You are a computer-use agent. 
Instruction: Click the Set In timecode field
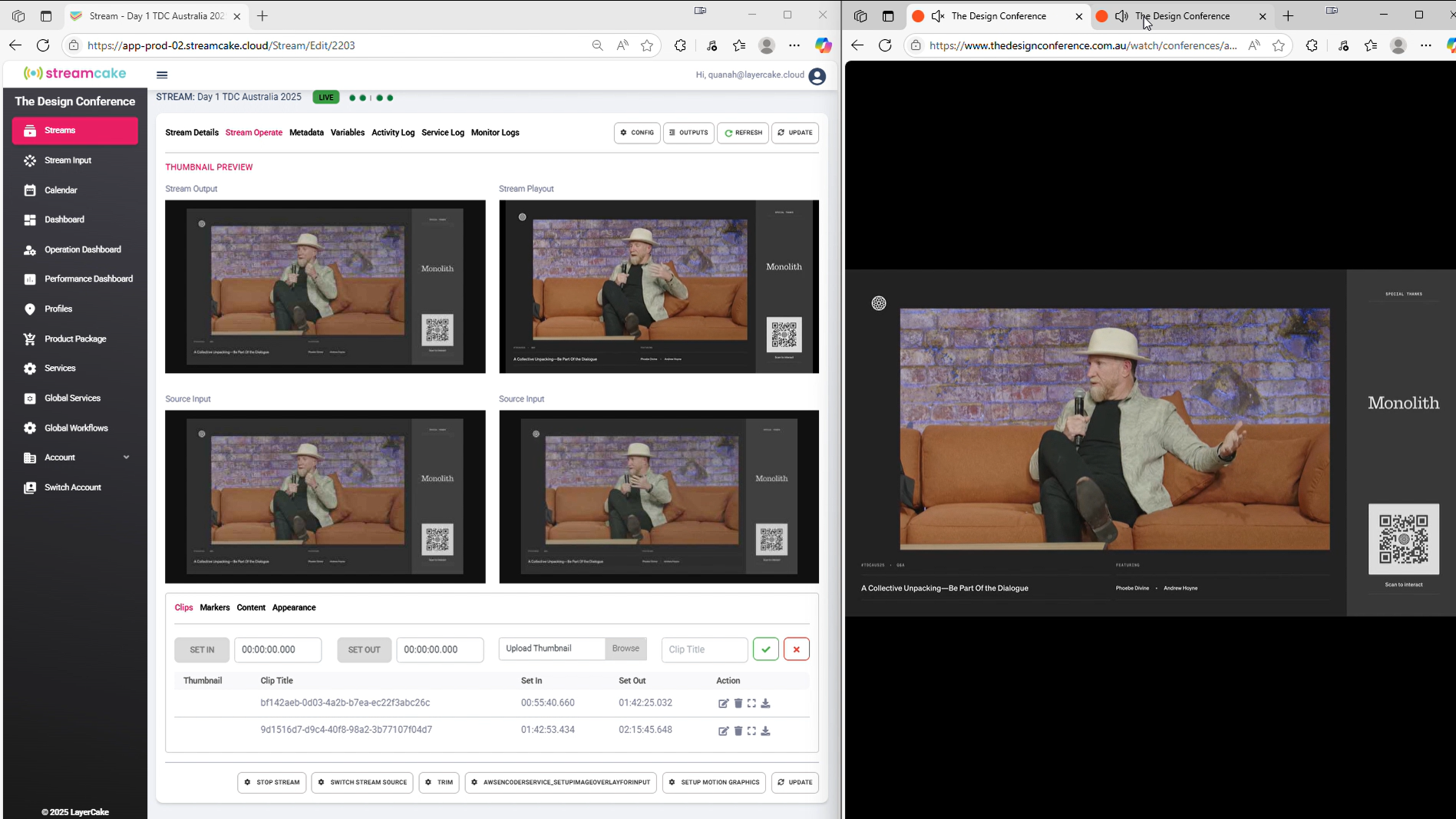[x=278, y=649]
